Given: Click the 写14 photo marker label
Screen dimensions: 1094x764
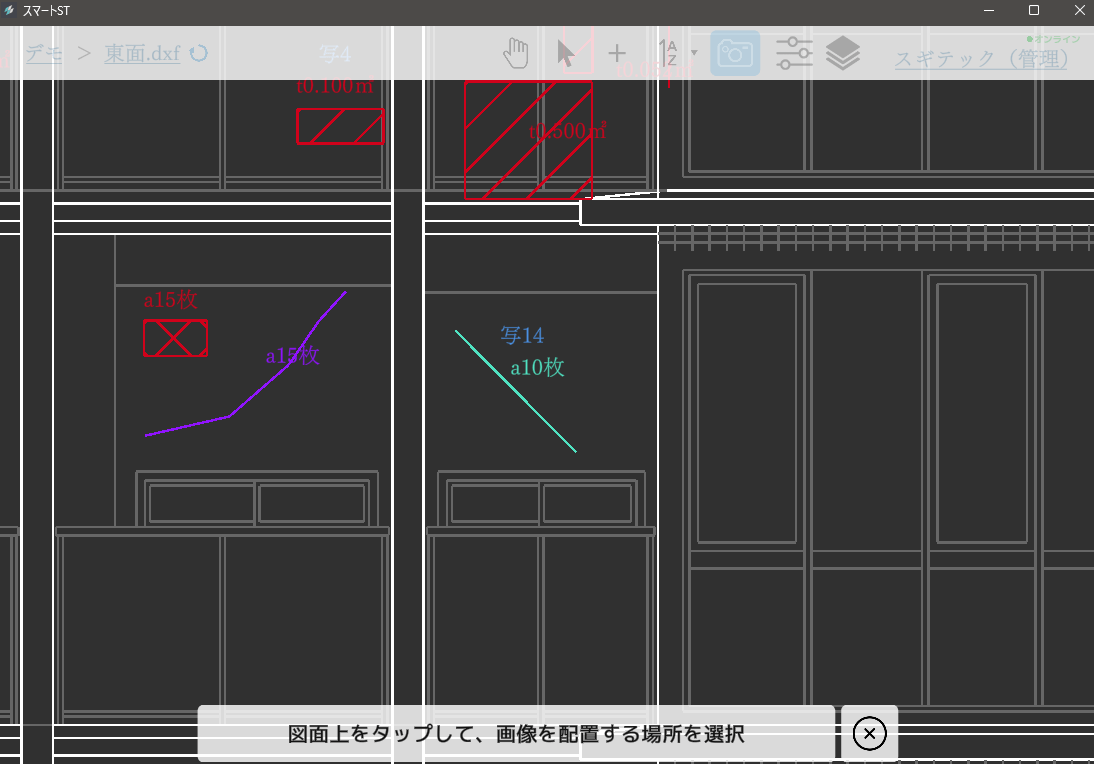Looking at the screenshot, I should (x=522, y=335).
